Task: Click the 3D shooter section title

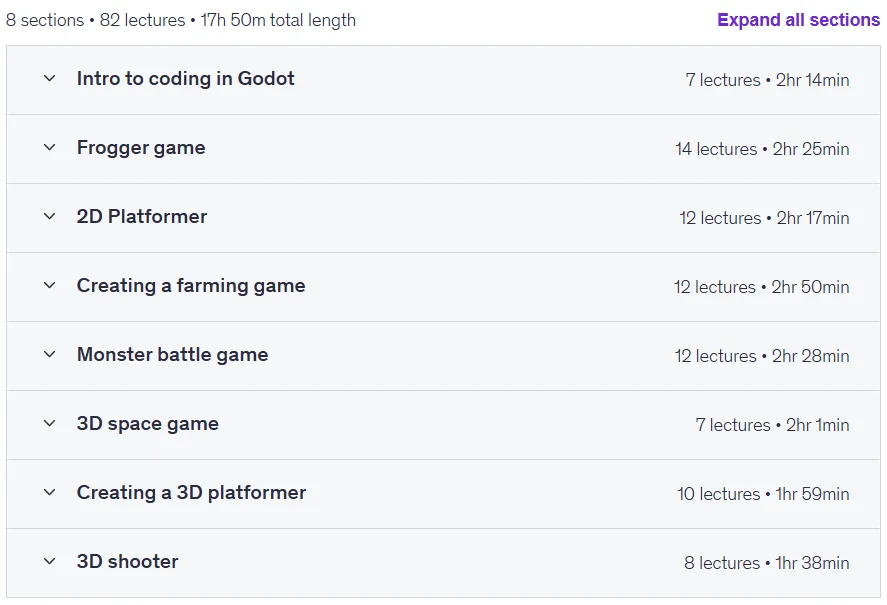Action: [127, 562]
